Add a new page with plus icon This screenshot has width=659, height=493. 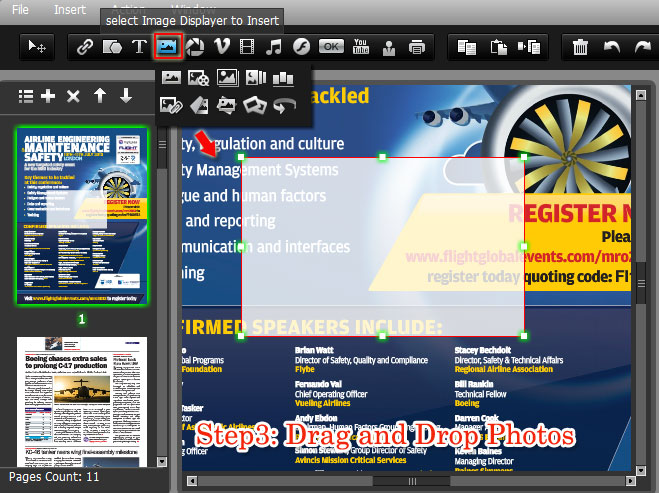[48, 96]
